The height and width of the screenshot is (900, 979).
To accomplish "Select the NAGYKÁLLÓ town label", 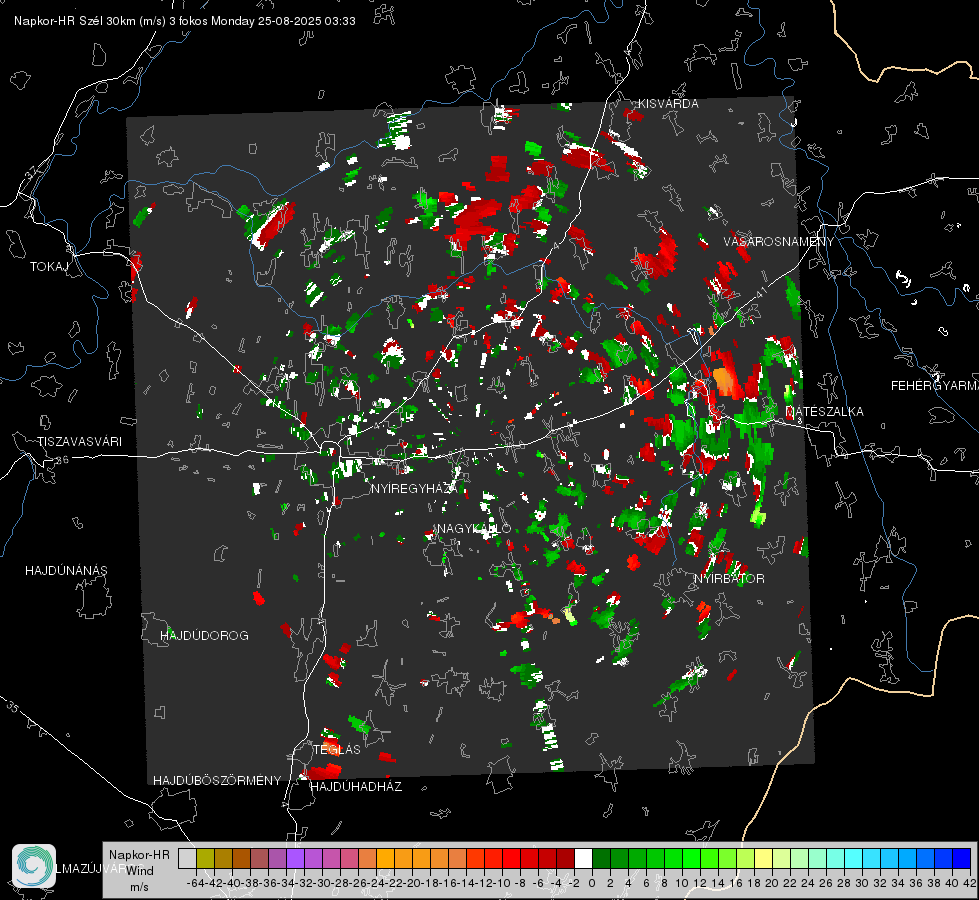I will [474, 528].
